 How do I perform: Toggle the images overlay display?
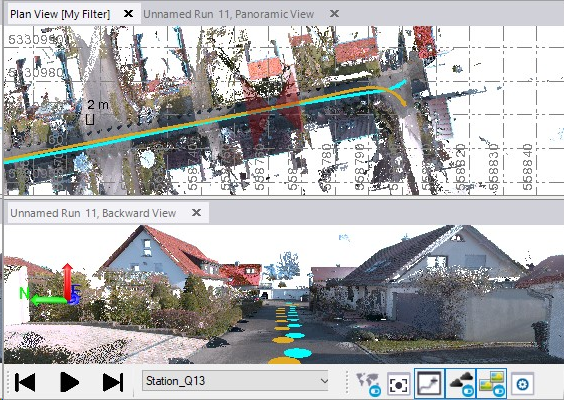(x=491, y=383)
